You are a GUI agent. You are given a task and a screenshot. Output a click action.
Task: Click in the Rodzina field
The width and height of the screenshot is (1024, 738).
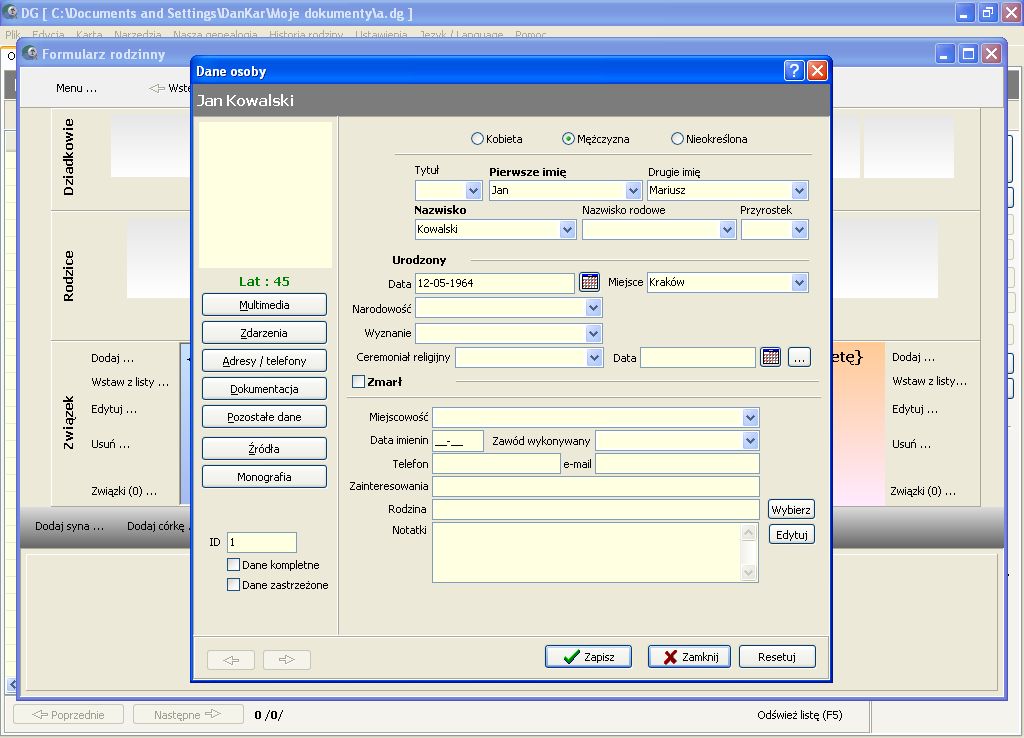point(596,509)
